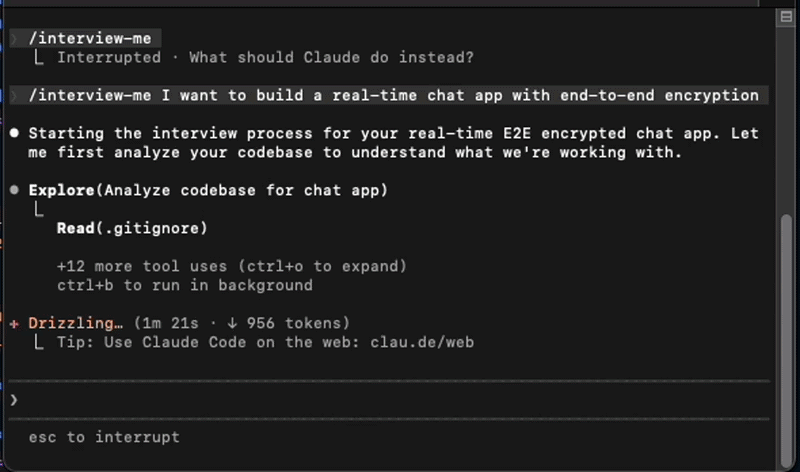Click the 'esc to interrupt' hint text

[x=104, y=437]
